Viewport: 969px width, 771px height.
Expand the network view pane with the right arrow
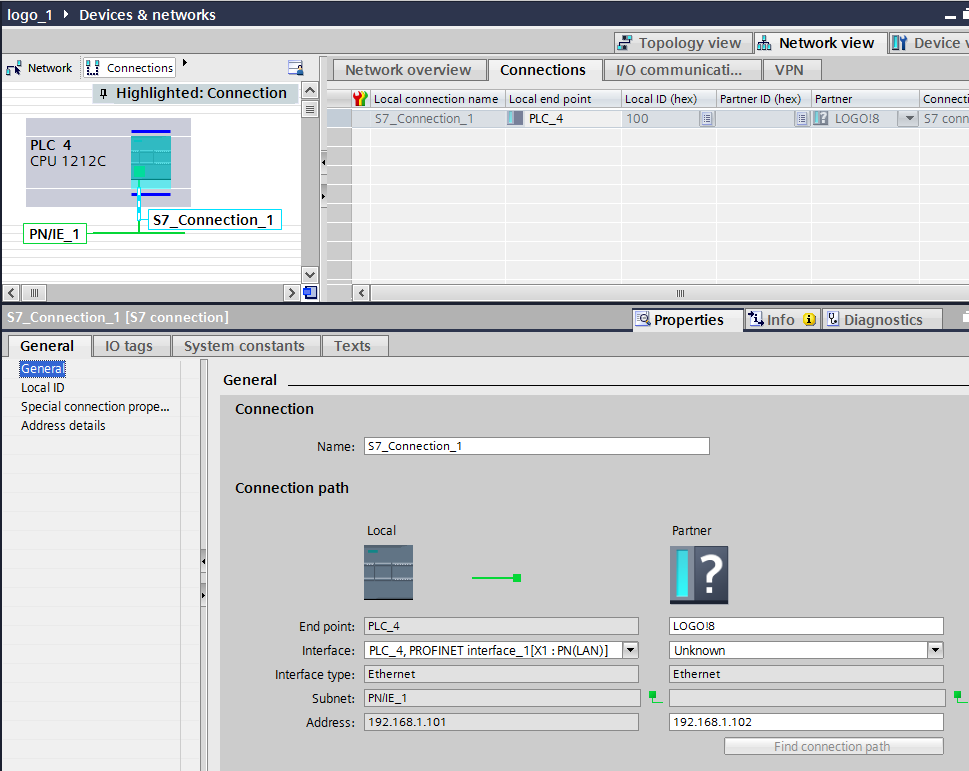point(323,196)
